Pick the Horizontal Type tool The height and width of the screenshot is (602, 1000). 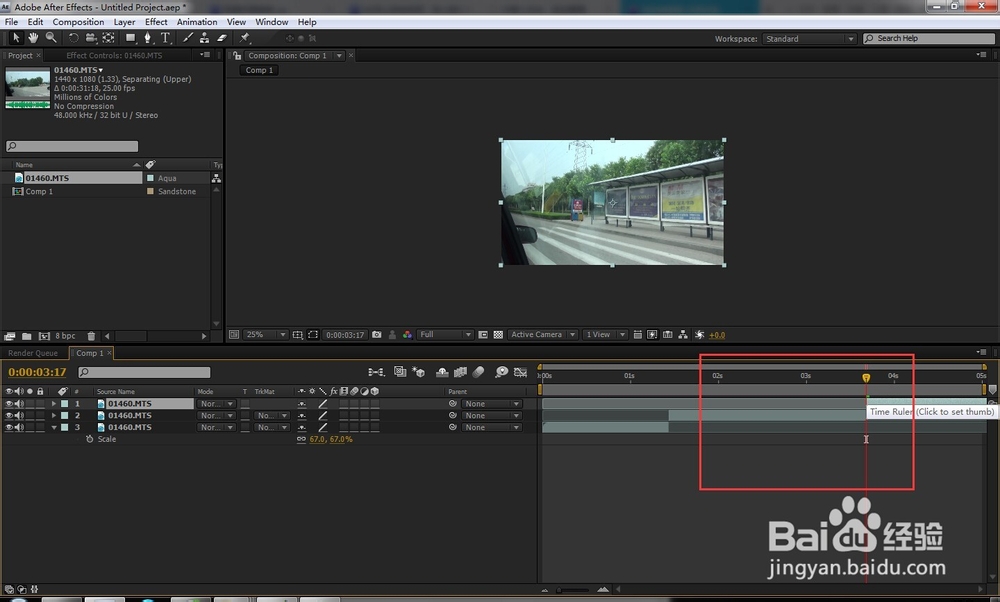coord(165,38)
